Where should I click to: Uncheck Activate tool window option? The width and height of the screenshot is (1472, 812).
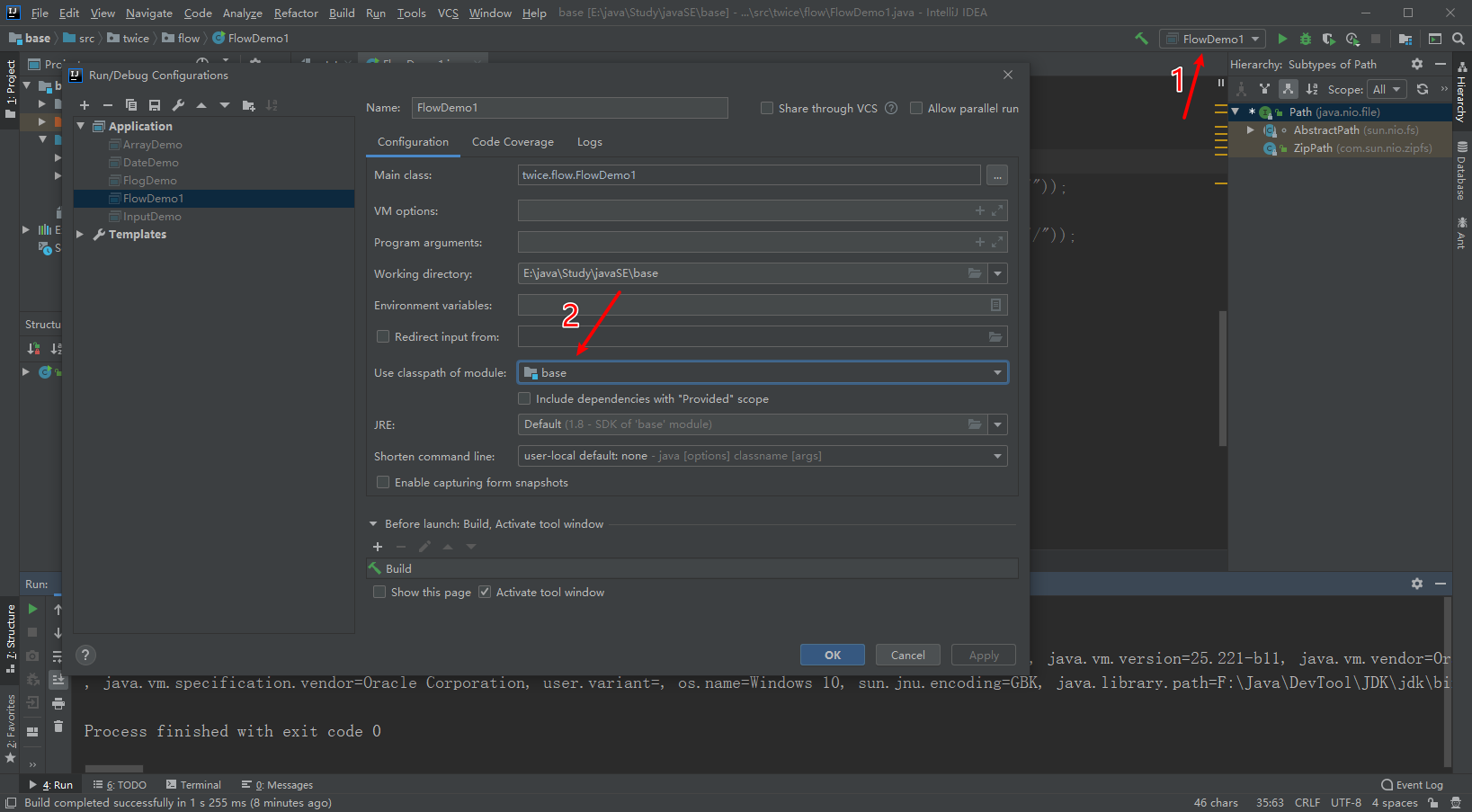tap(485, 592)
